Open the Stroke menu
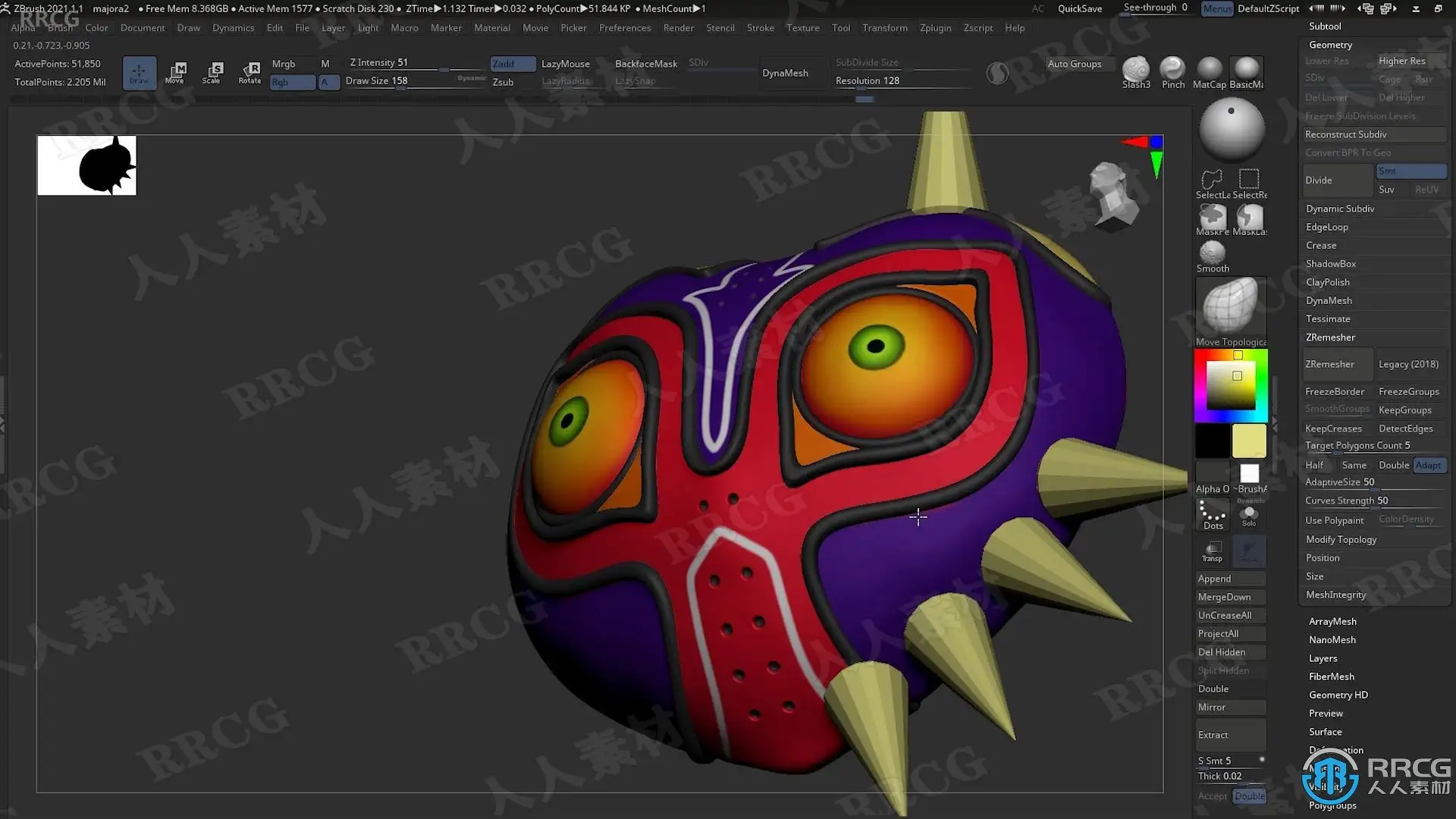The image size is (1456, 819). point(761,28)
